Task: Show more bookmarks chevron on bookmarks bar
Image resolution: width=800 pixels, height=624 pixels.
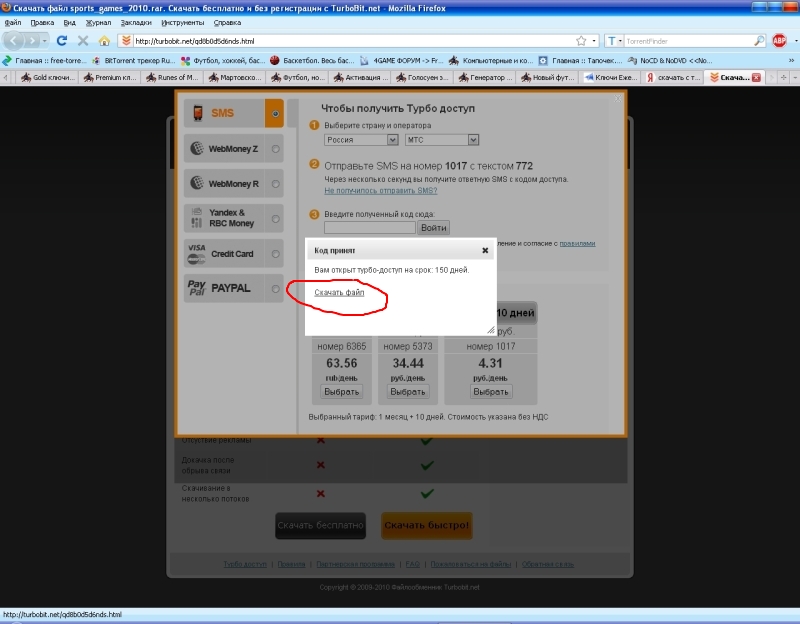Action: click(x=791, y=60)
